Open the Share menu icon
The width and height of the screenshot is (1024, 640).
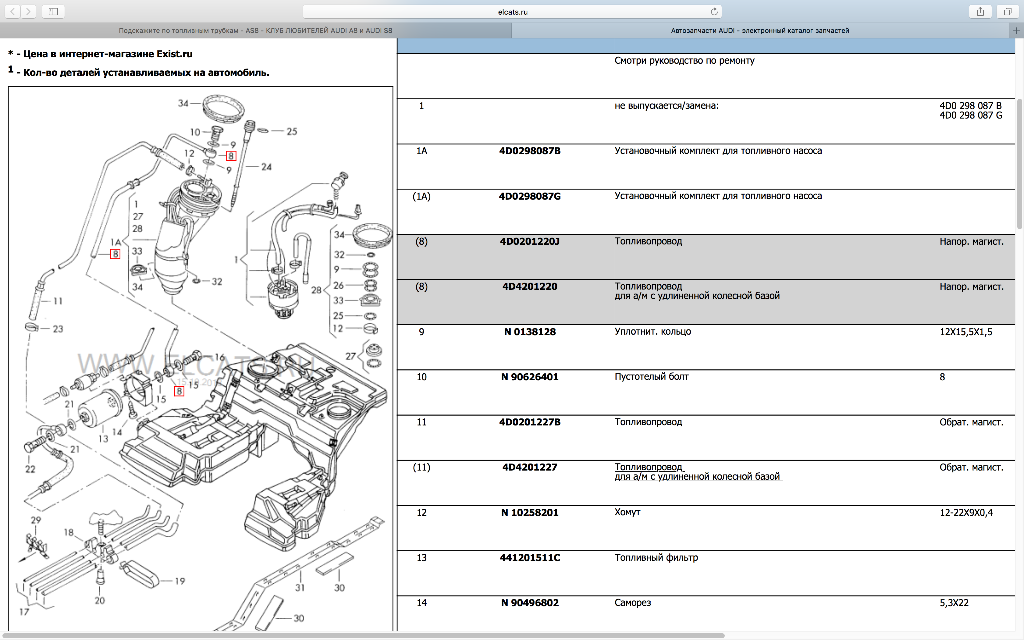click(x=979, y=11)
